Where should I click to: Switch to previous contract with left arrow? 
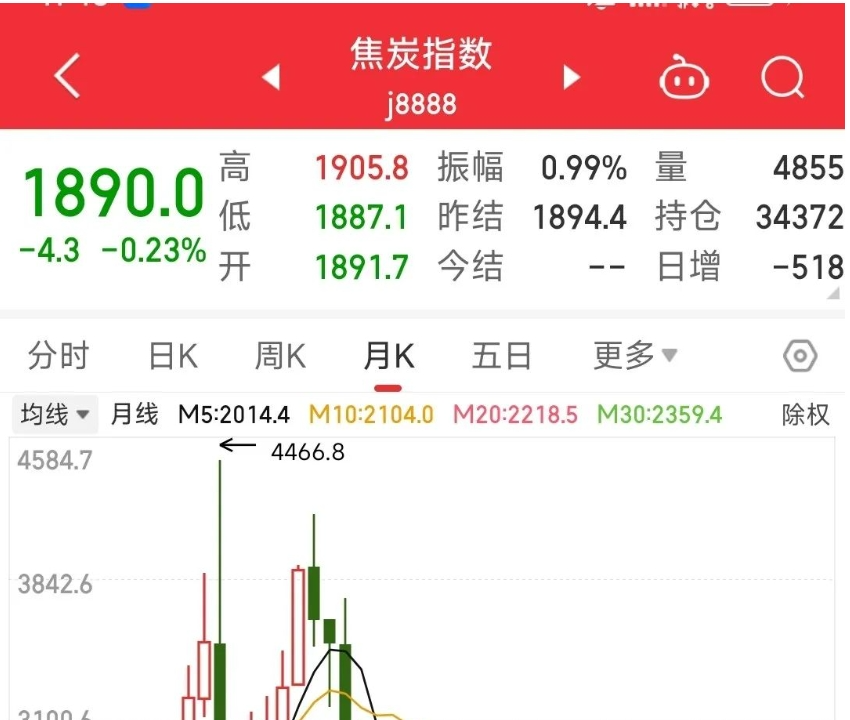coord(272,78)
